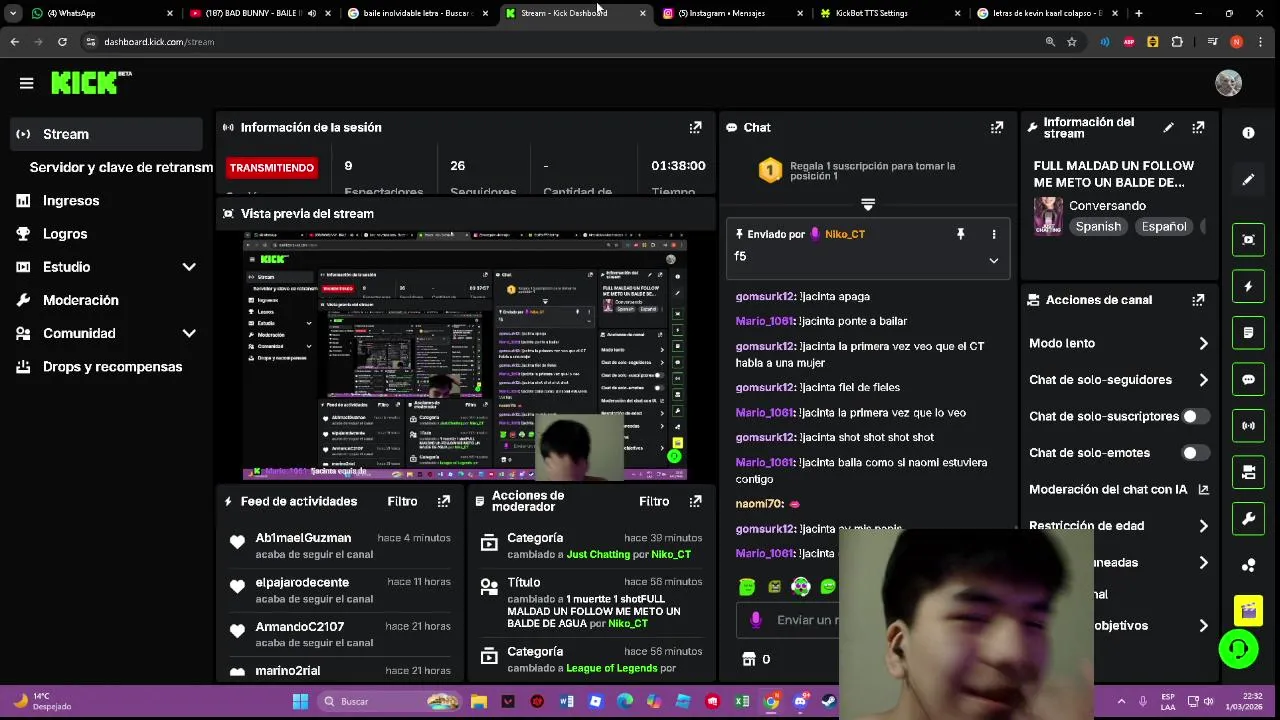Click the Spanish tag in stream info
This screenshot has height=720, width=1280.
pos(1098,227)
